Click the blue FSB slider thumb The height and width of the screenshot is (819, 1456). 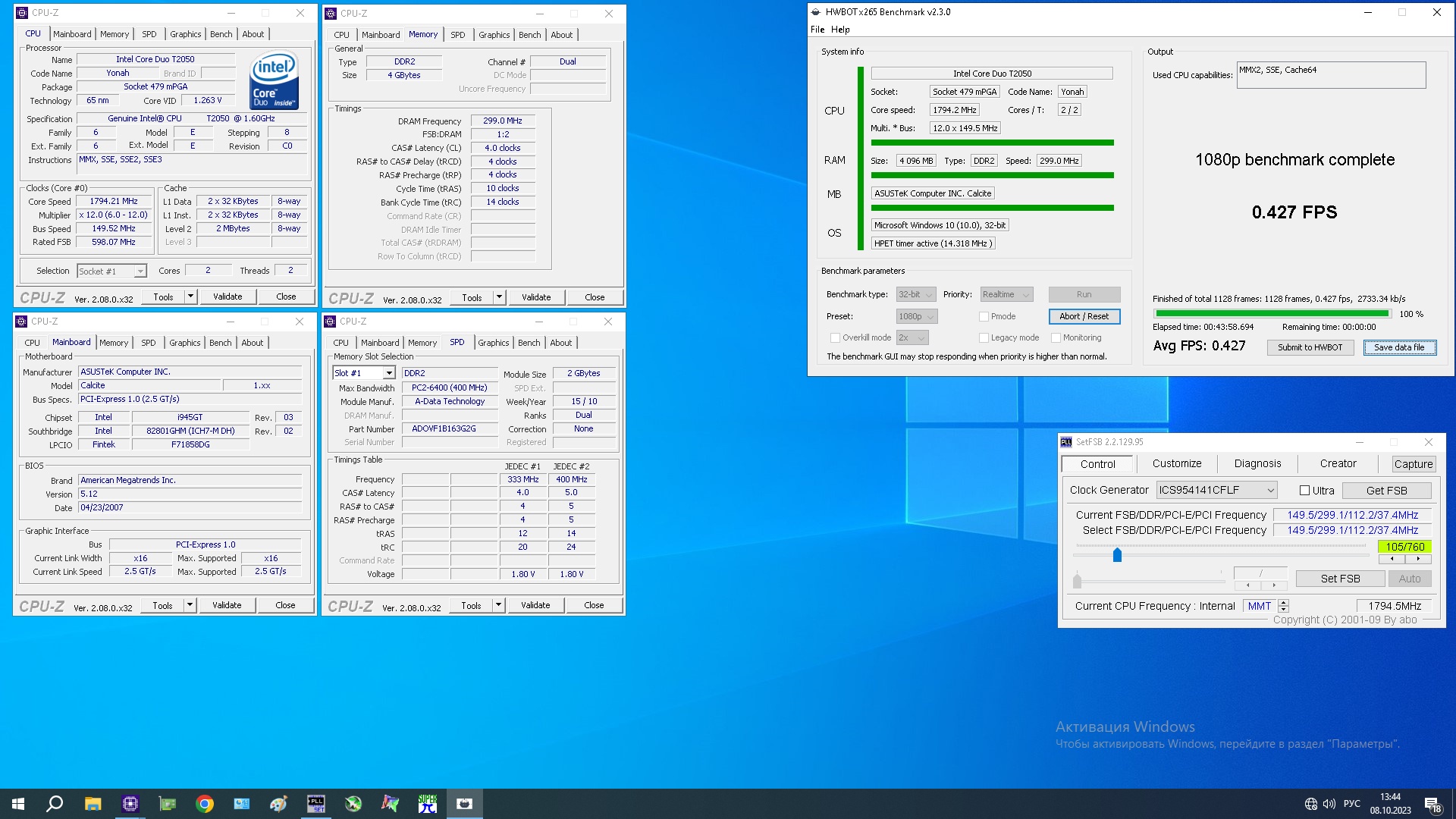1117,555
